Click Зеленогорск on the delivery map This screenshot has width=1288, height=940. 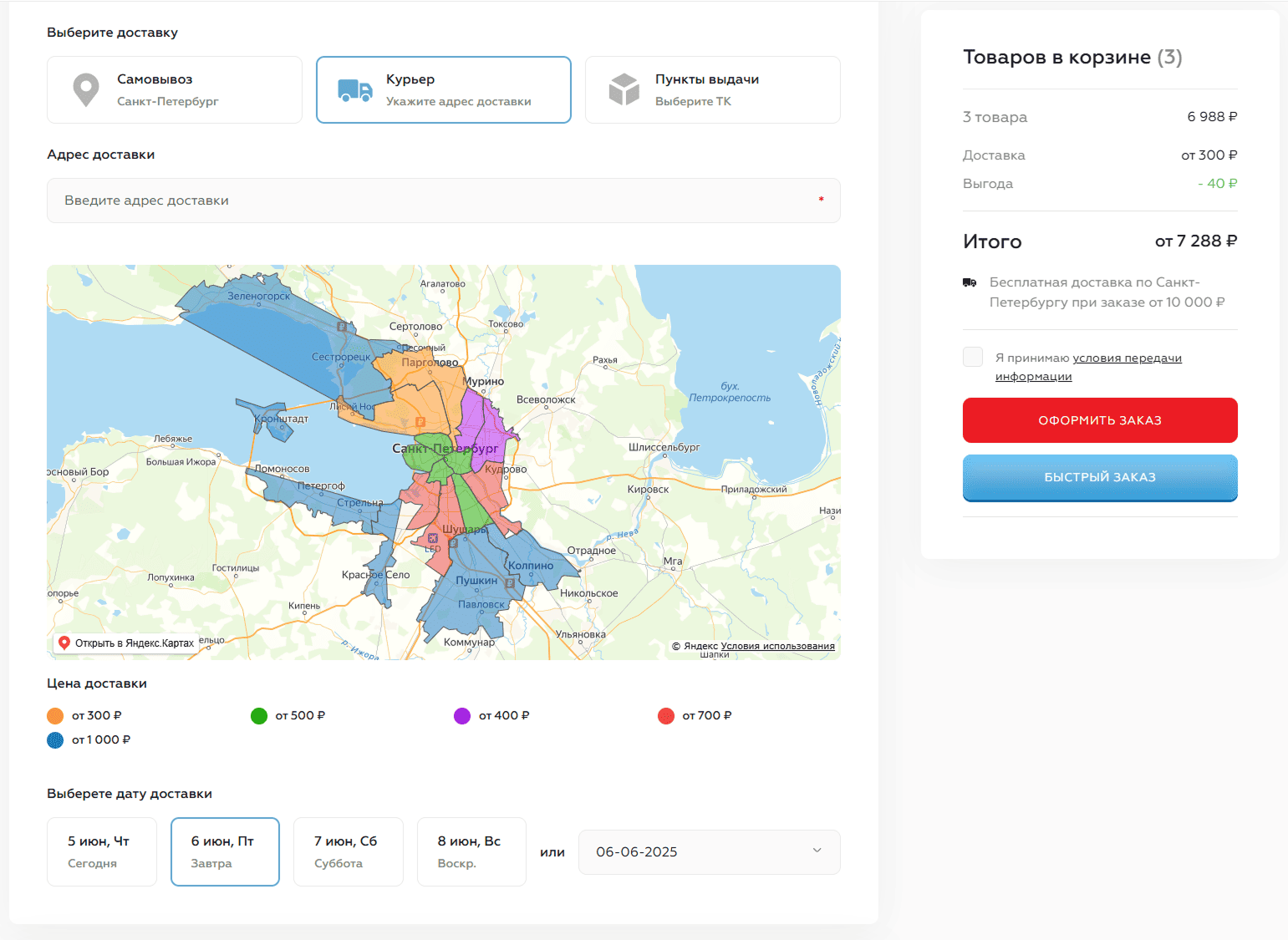pyautogui.click(x=259, y=297)
